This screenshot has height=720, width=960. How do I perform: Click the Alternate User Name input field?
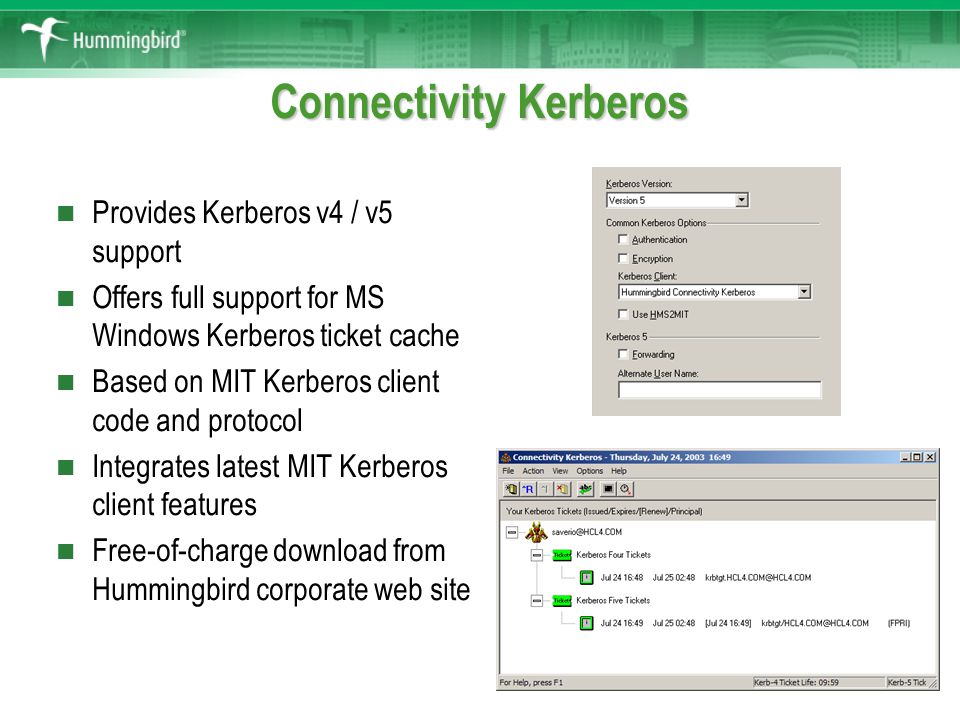719,390
